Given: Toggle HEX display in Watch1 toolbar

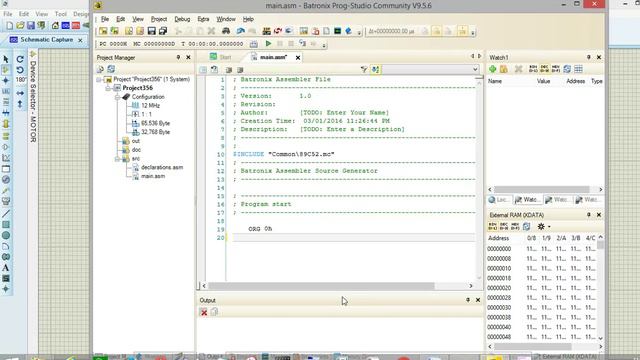Looking at the screenshot, I should tap(556, 69).
